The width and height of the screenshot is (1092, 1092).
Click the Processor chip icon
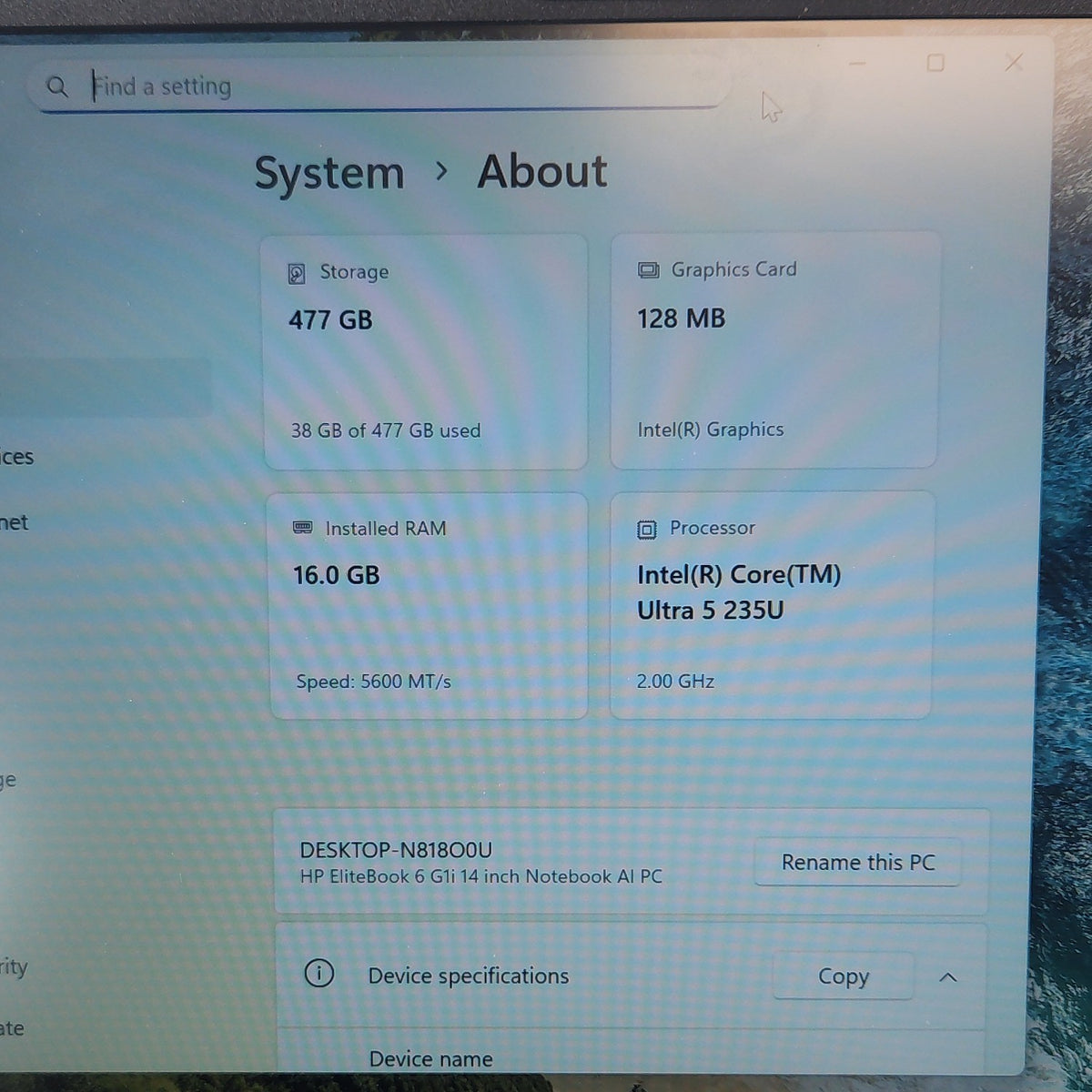(x=646, y=529)
